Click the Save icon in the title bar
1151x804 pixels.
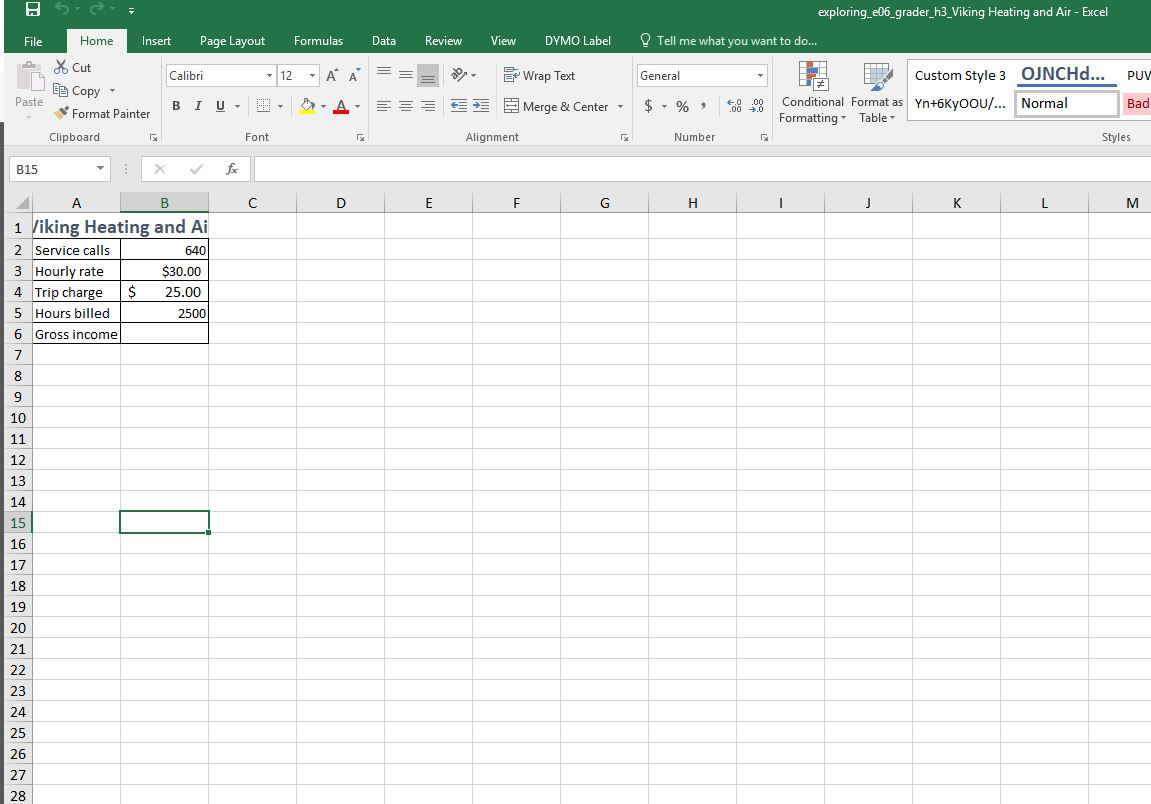(32, 10)
